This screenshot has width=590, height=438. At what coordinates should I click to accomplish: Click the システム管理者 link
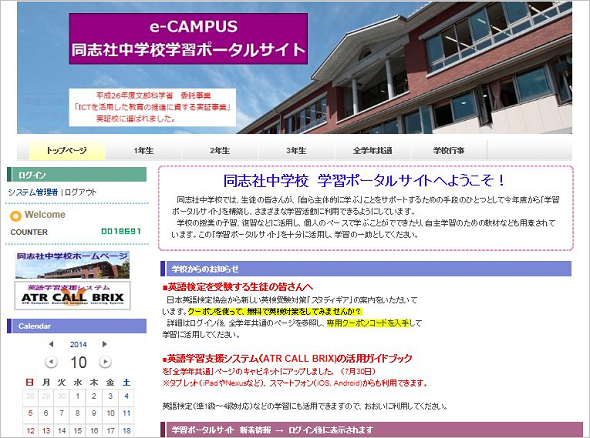point(33,192)
